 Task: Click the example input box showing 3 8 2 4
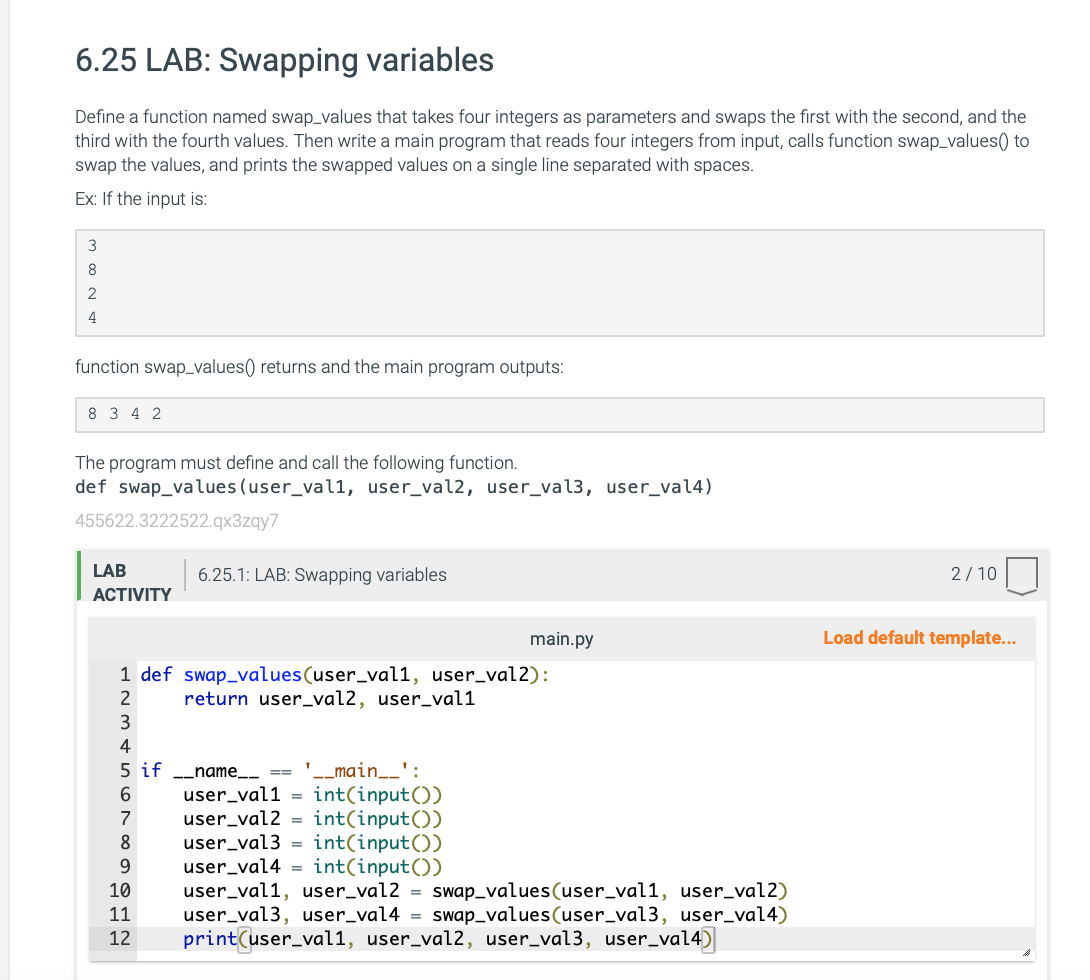pos(559,281)
